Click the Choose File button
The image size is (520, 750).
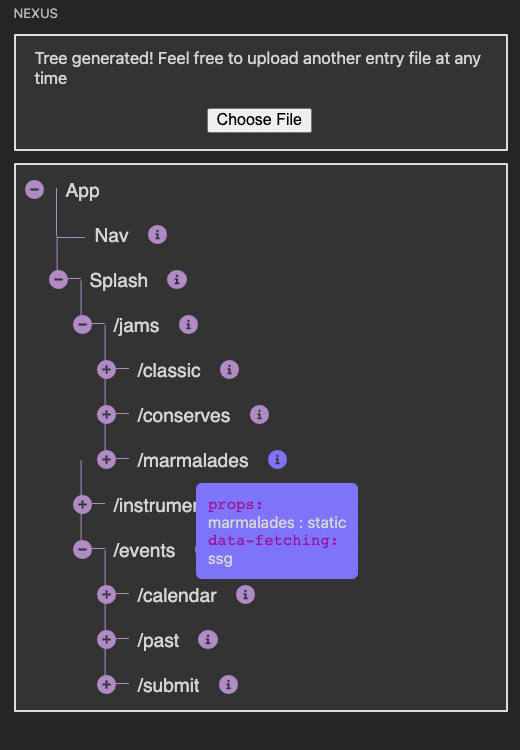point(259,120)
